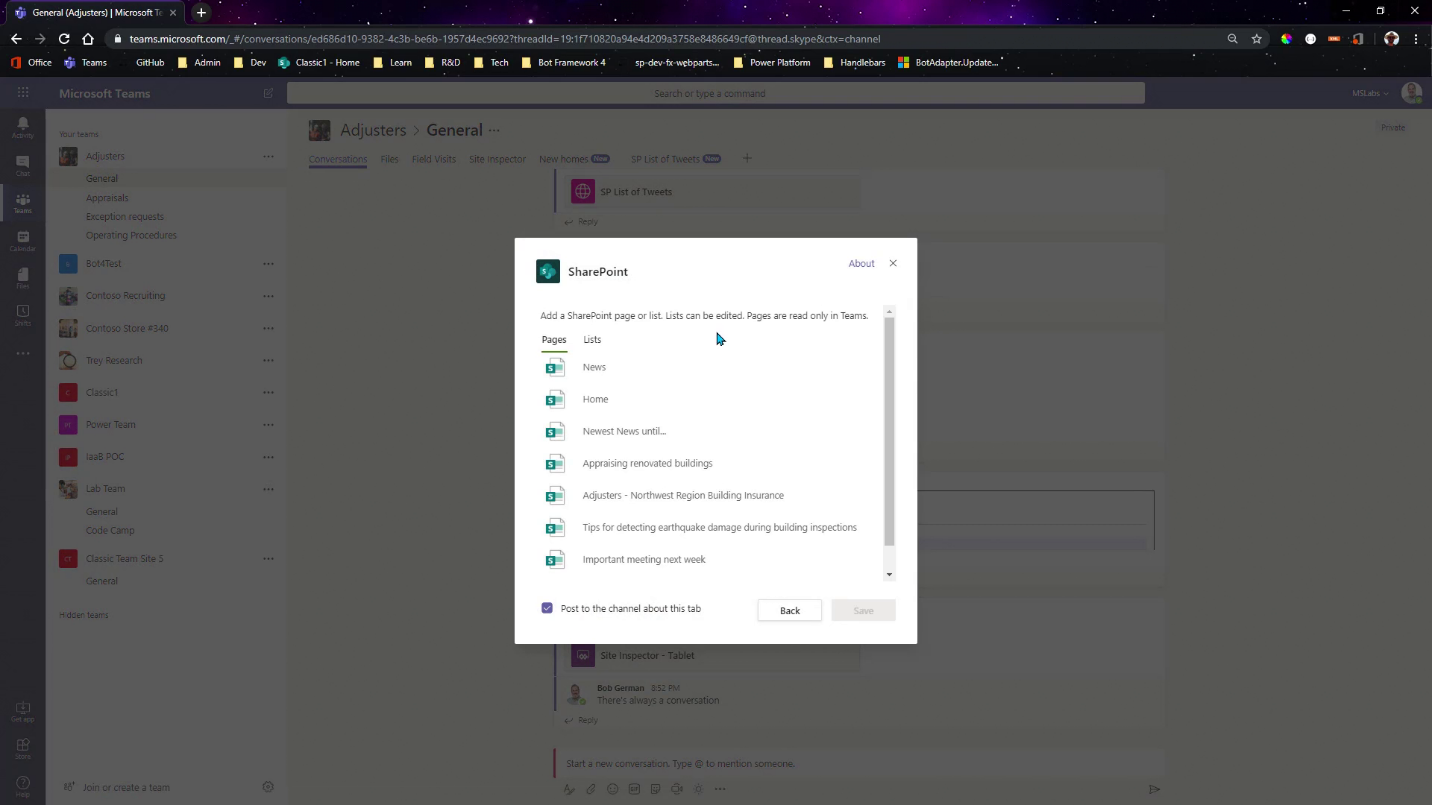Bookmark page with star icon
1432x805 pixels.
tap(1257, 39)
